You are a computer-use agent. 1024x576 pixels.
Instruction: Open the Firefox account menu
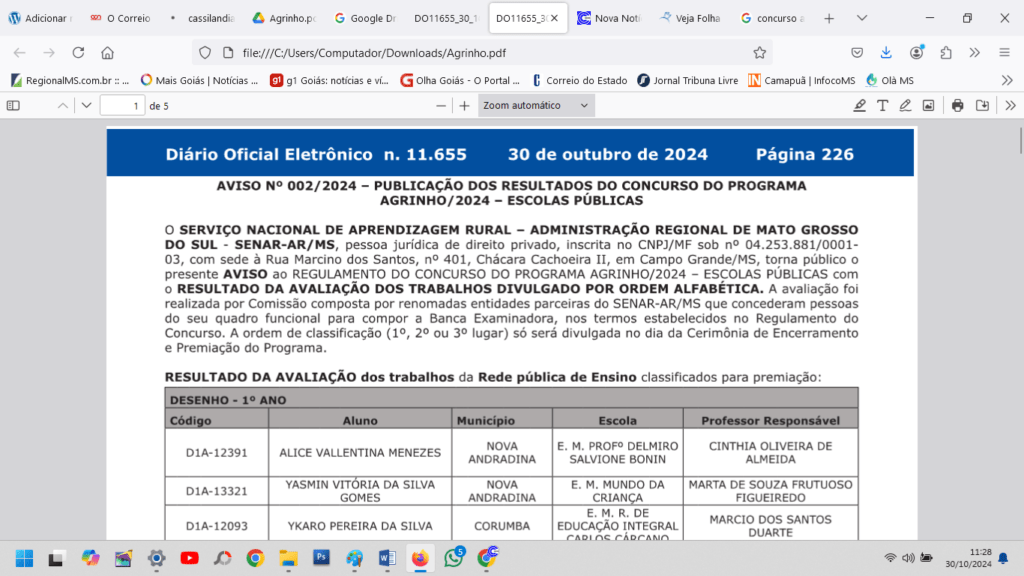(917, 53)
